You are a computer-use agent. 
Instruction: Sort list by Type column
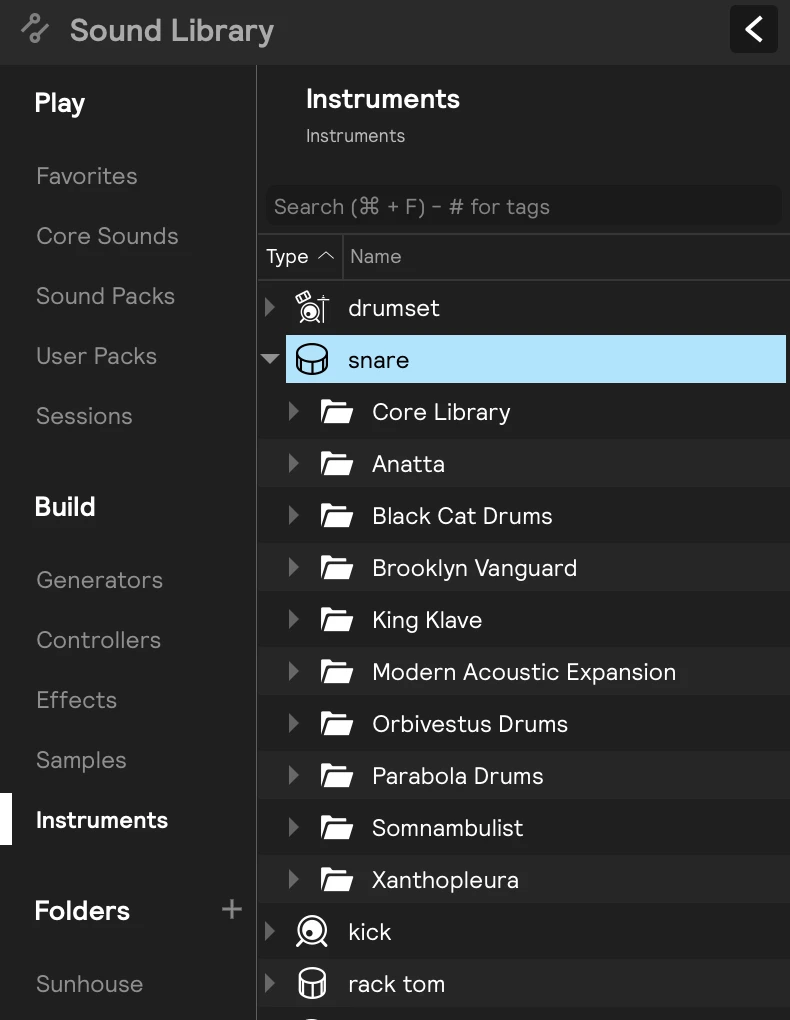pyautogui.click(x=300, y=256)
